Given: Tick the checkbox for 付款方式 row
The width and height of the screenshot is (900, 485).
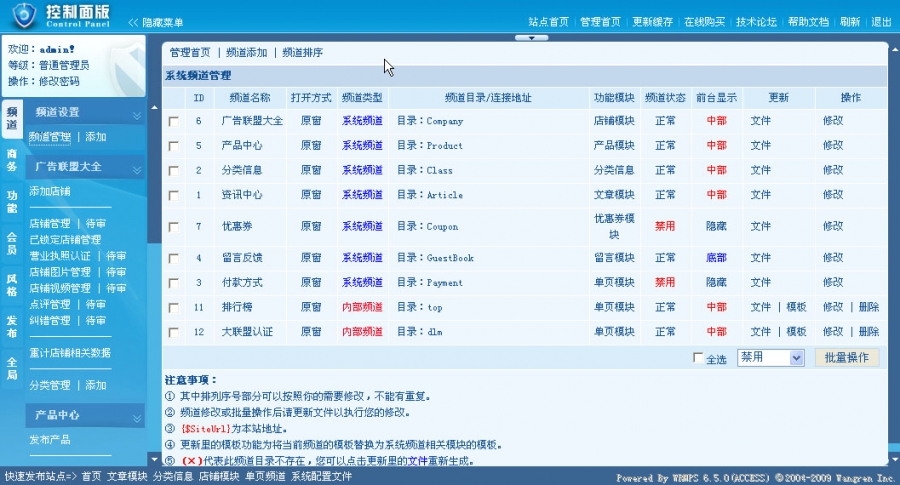Looking at the screenshot, I should click(x=173, y=283).
